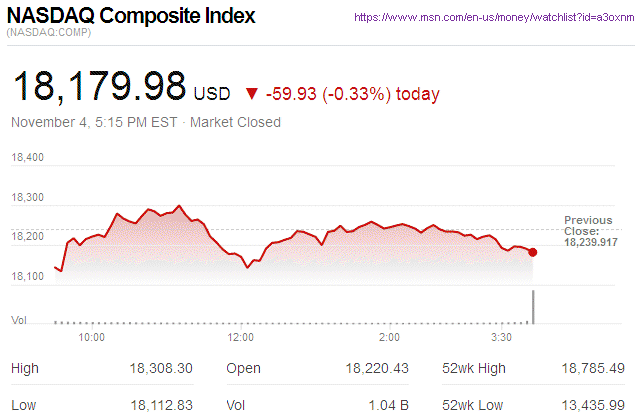Click the 10:00 time axis label

[92, 337]
